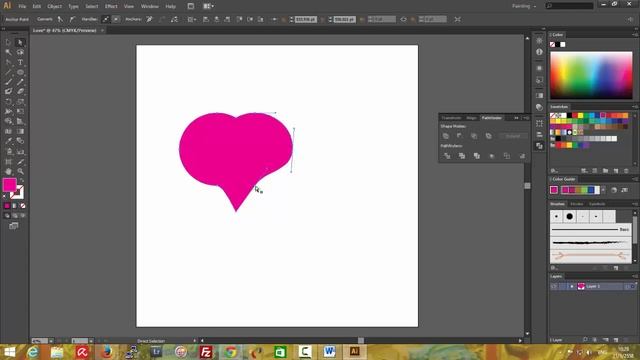The width and height of the screenshot is (640, 360).
Task: Open the Color panel options menu
Action: coord(635,35)
